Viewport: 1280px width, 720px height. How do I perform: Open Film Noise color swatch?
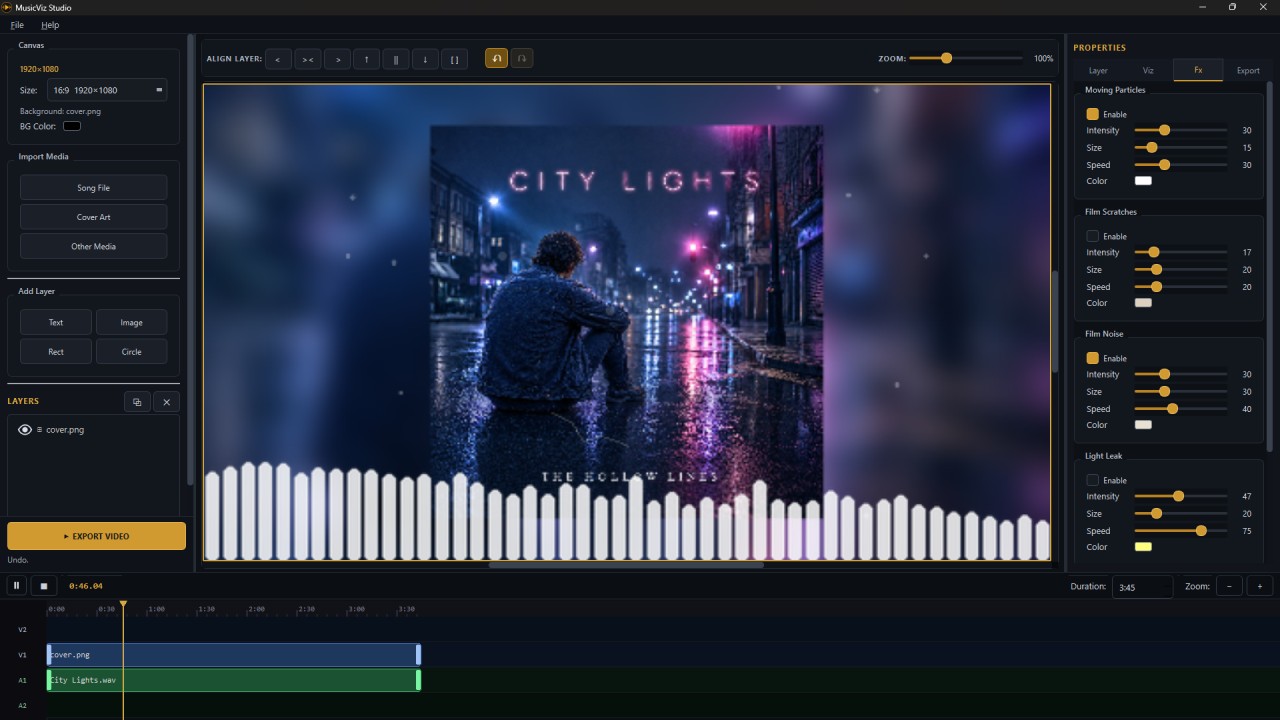coord(1143,425)
